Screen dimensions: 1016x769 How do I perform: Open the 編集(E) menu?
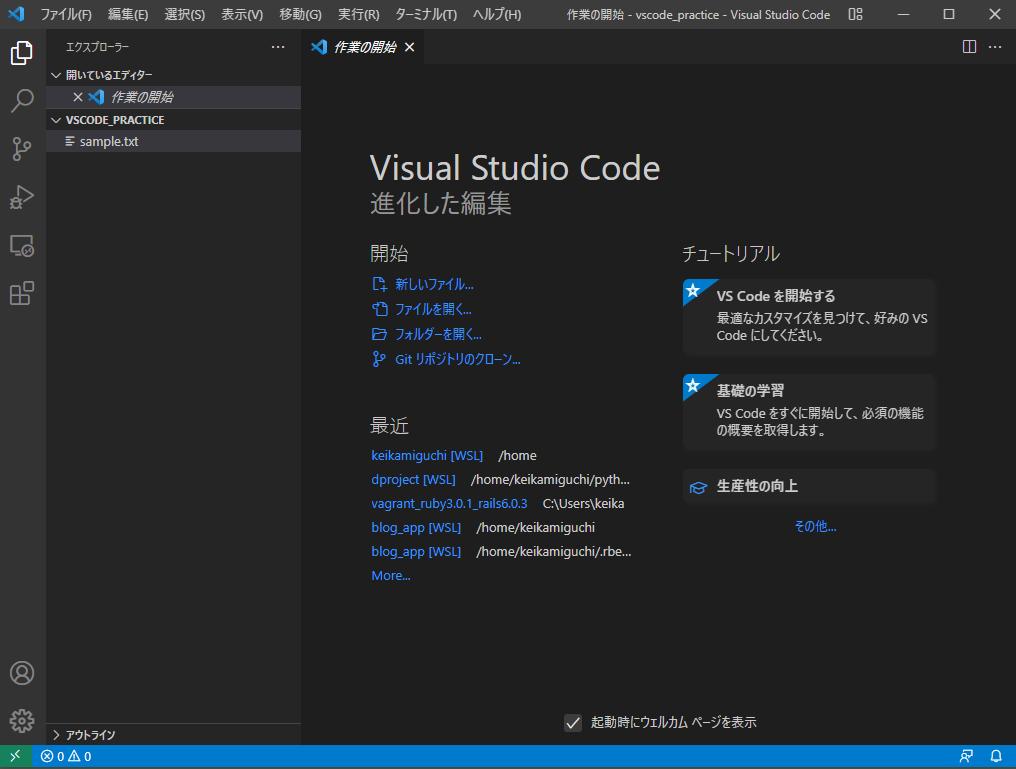128,14
